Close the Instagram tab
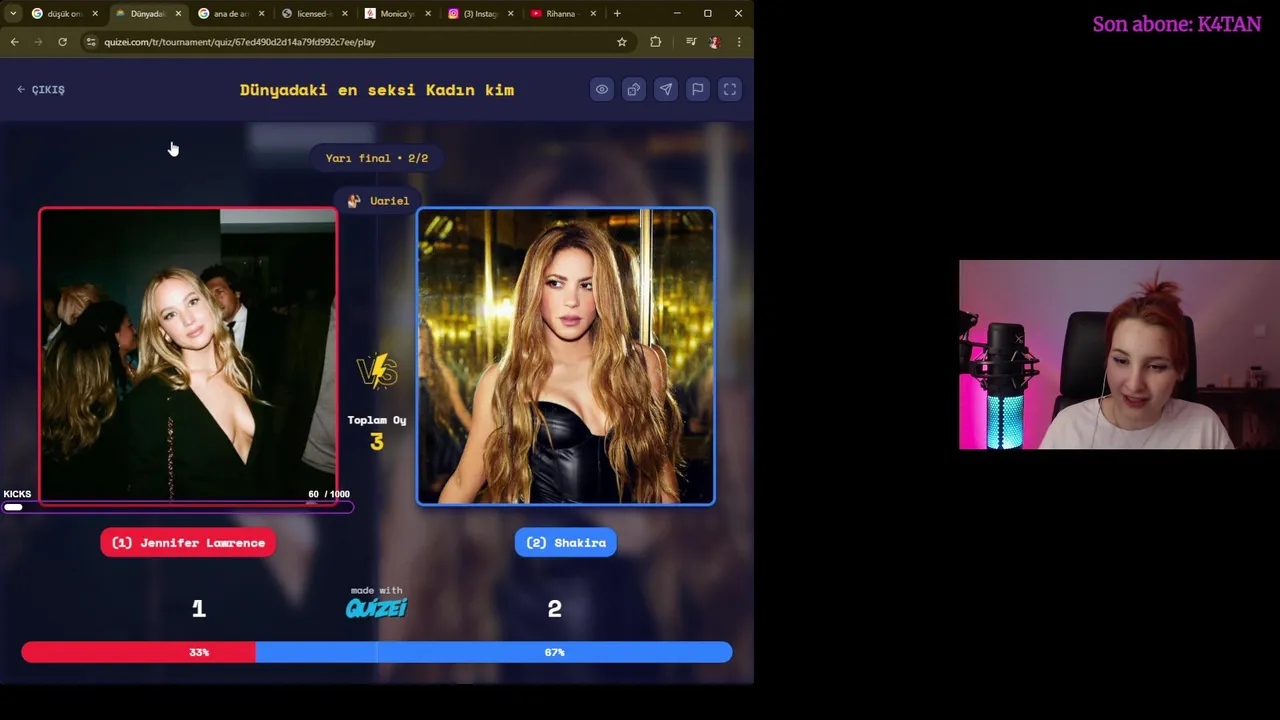 click(510, 14)
